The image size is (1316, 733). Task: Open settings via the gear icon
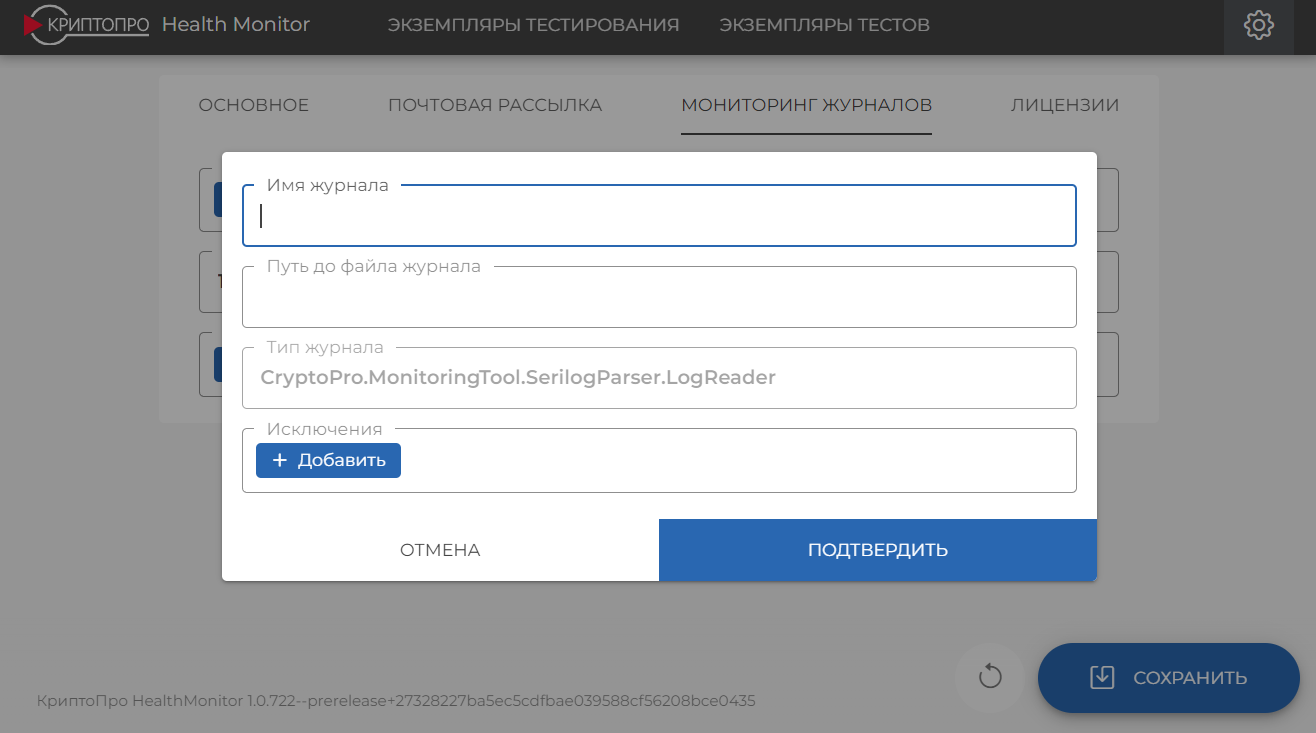pos(1258,25)
